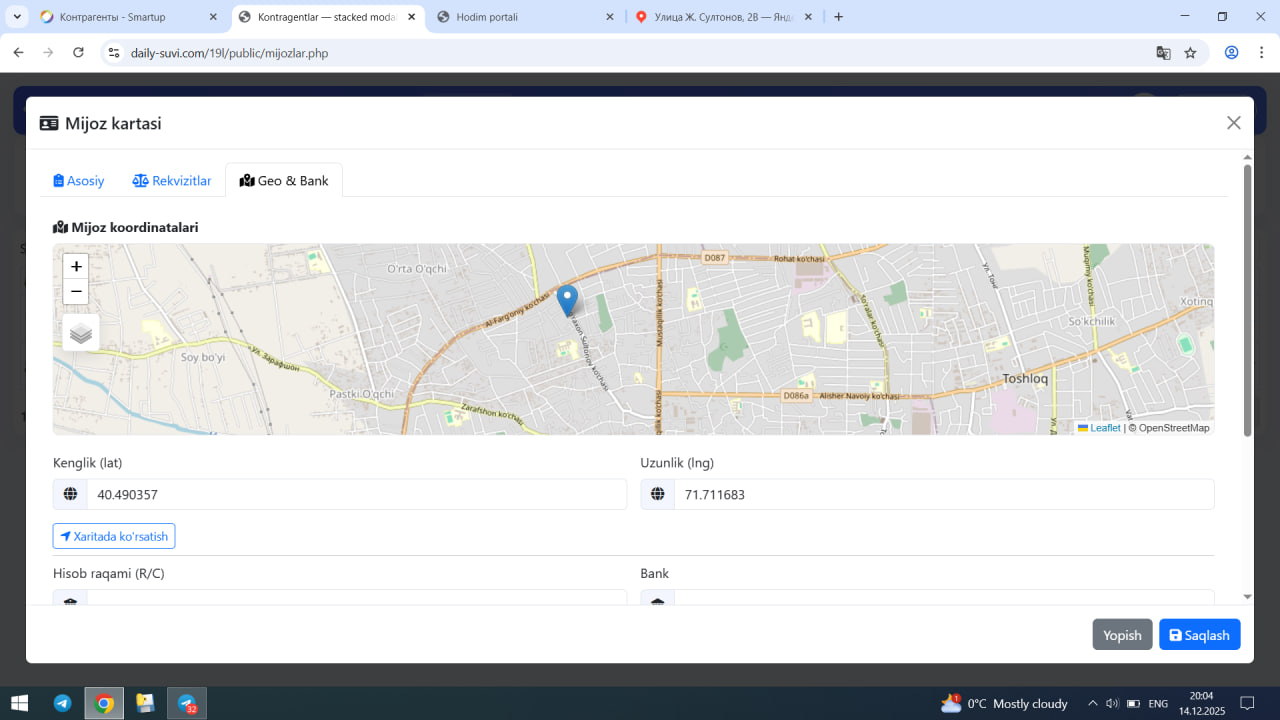The image size is (1280, 720).
Task: Zoom in on the map
Action: click(76, 267)
